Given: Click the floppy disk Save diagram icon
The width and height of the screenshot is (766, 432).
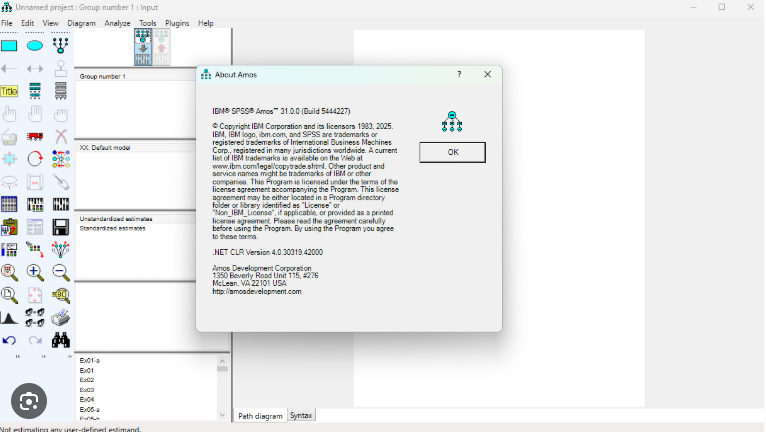Looking at the screenshot, I should (61, 227).
